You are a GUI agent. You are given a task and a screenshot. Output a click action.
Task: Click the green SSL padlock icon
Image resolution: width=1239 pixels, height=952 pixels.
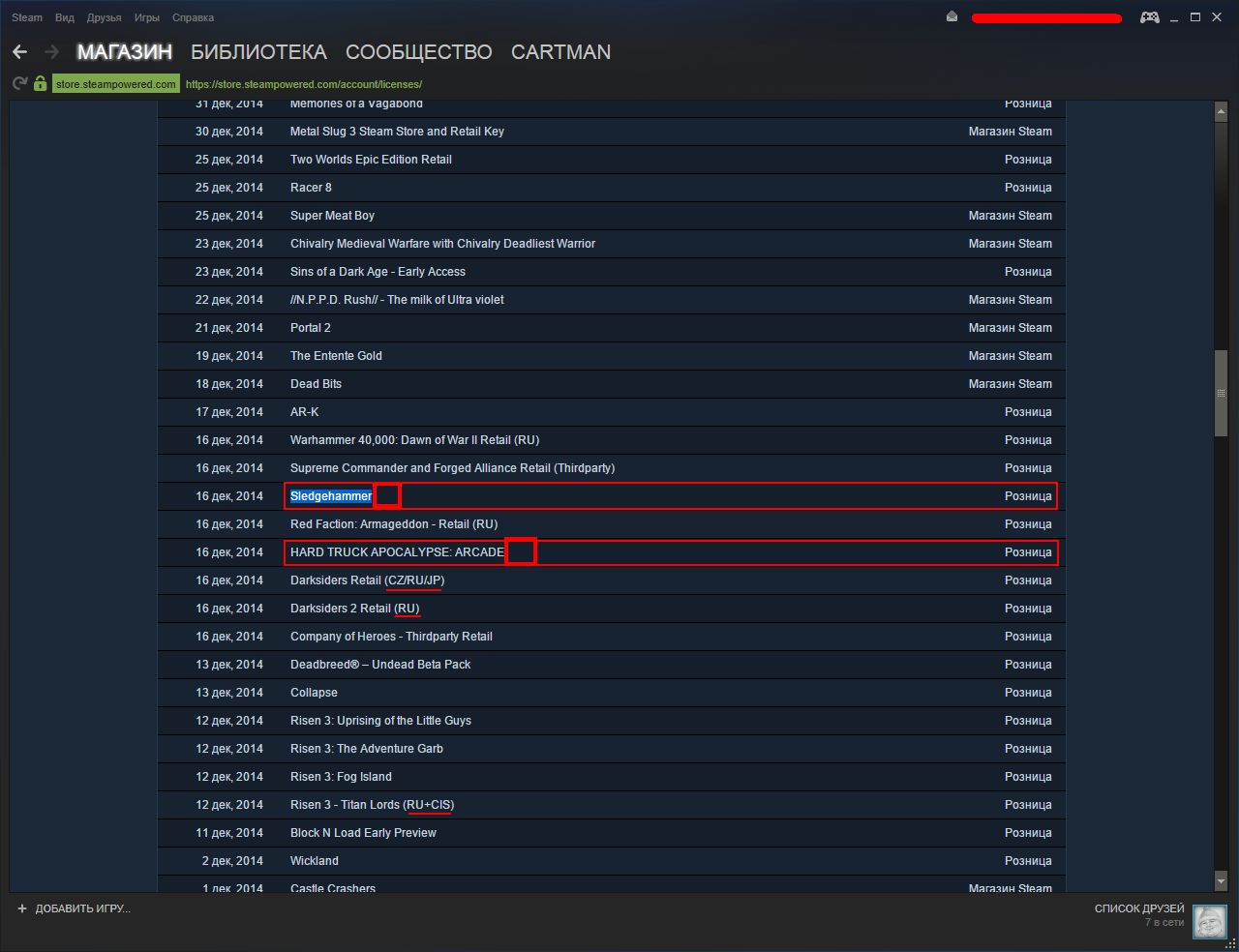pyautogui.click(x=40, y=84)
